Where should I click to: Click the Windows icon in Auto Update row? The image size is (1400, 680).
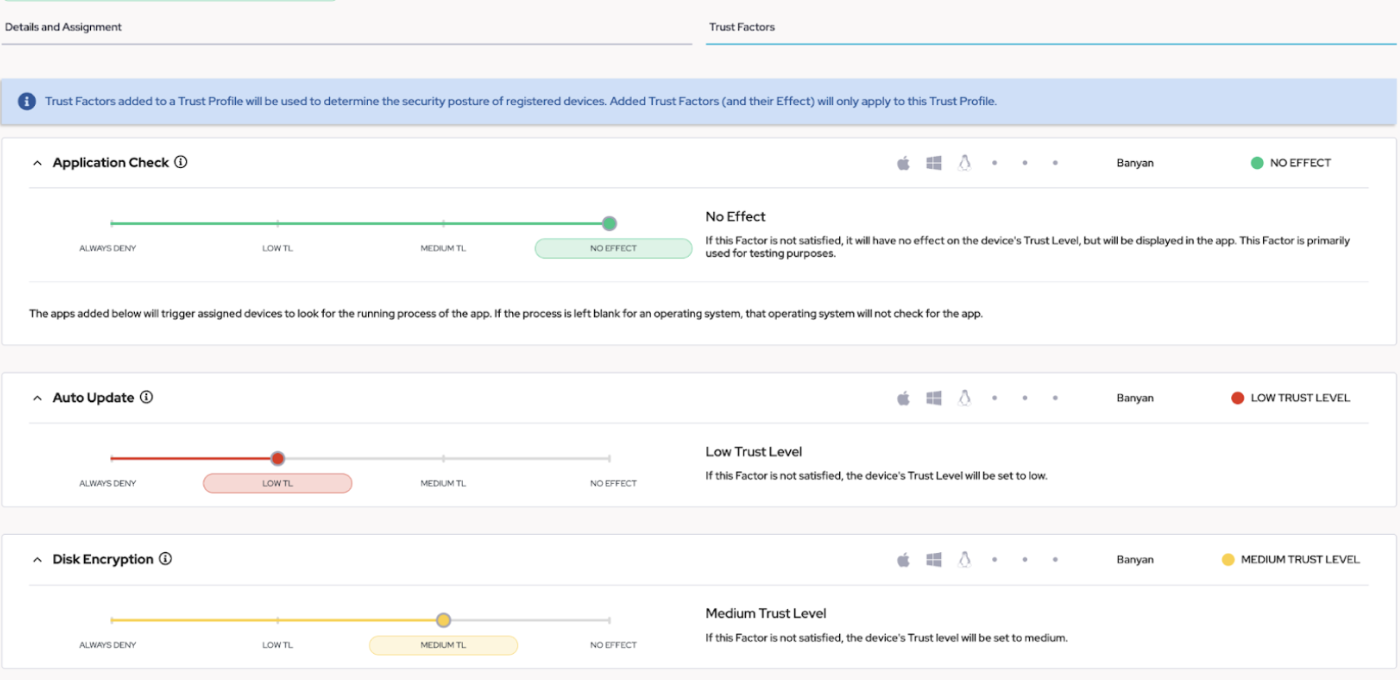tap(934, 398)
